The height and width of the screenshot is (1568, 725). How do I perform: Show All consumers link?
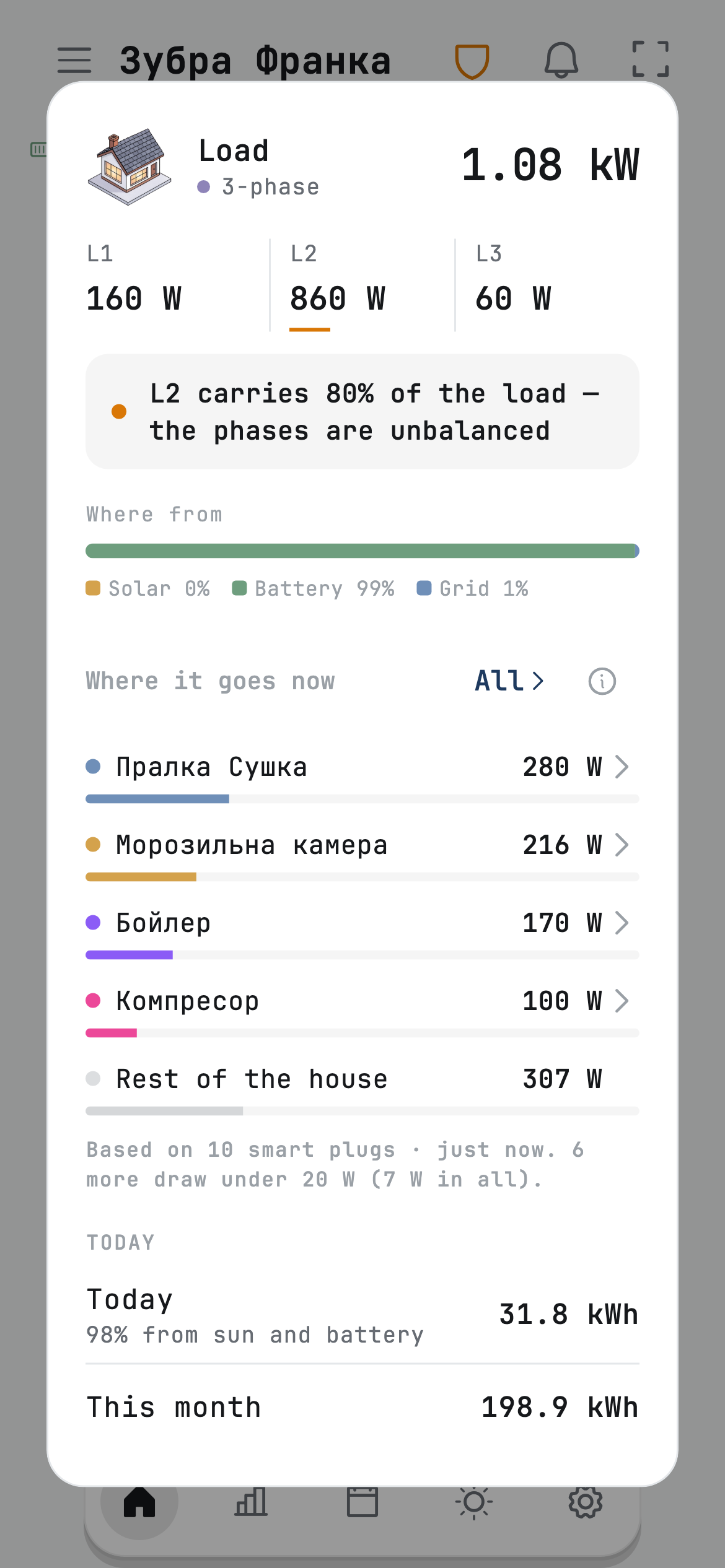(509, 681)
